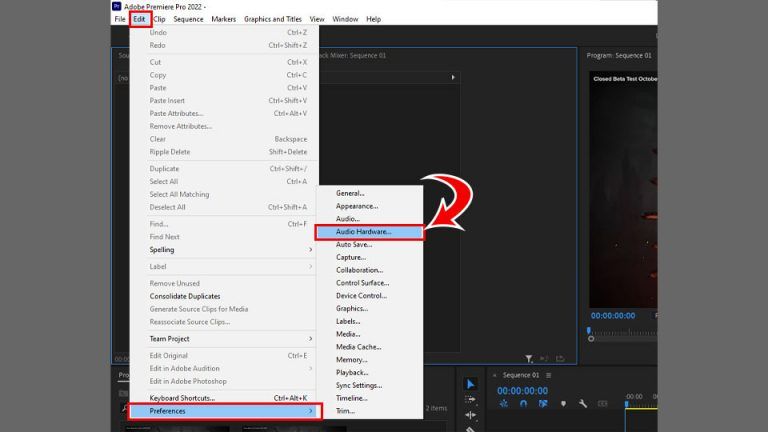Click the Program monitor video preview
The height and width of the screenshot is (432, 768).
click(623, 190)
